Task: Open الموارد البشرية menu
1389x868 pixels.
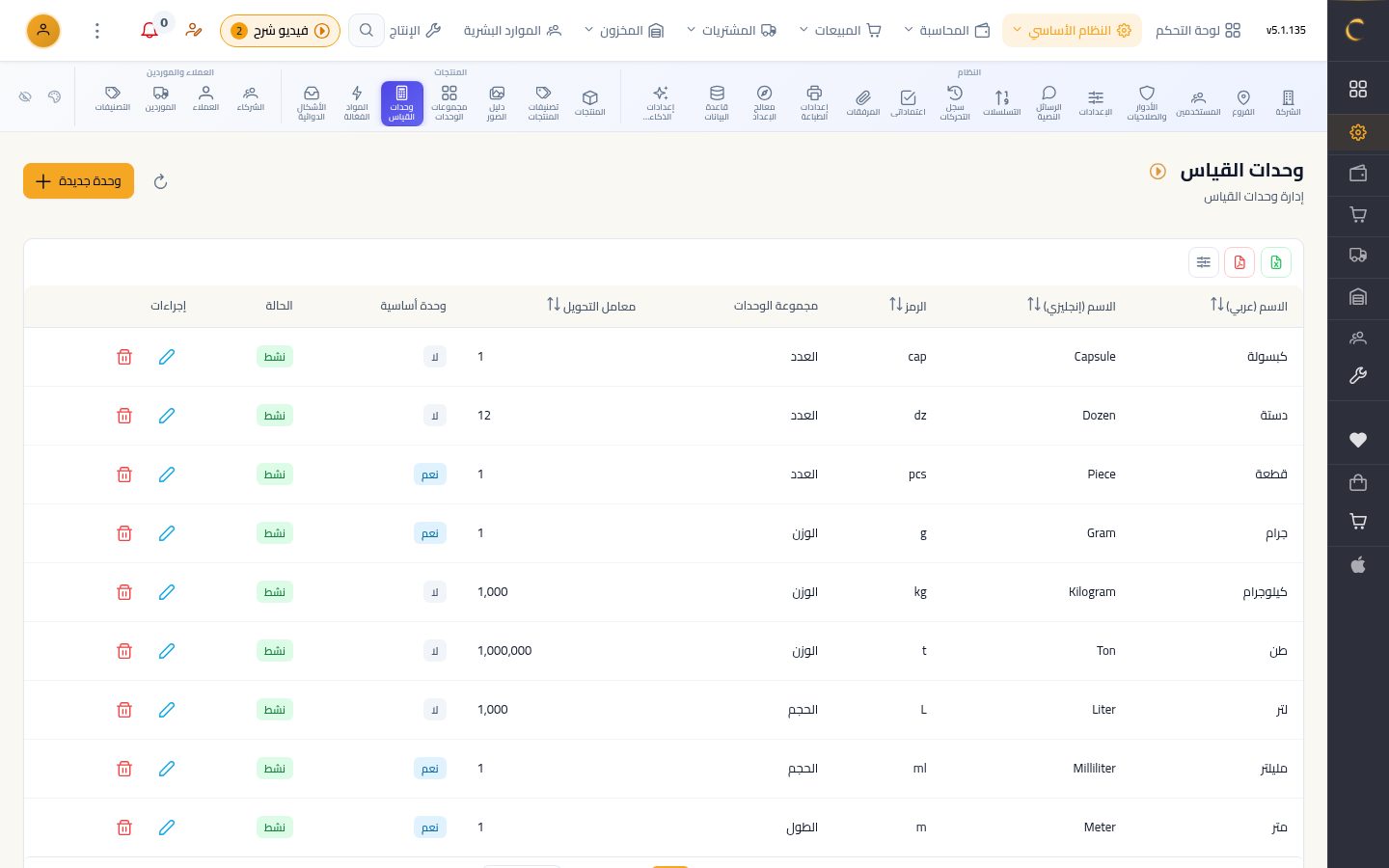Action: point(512,31)
